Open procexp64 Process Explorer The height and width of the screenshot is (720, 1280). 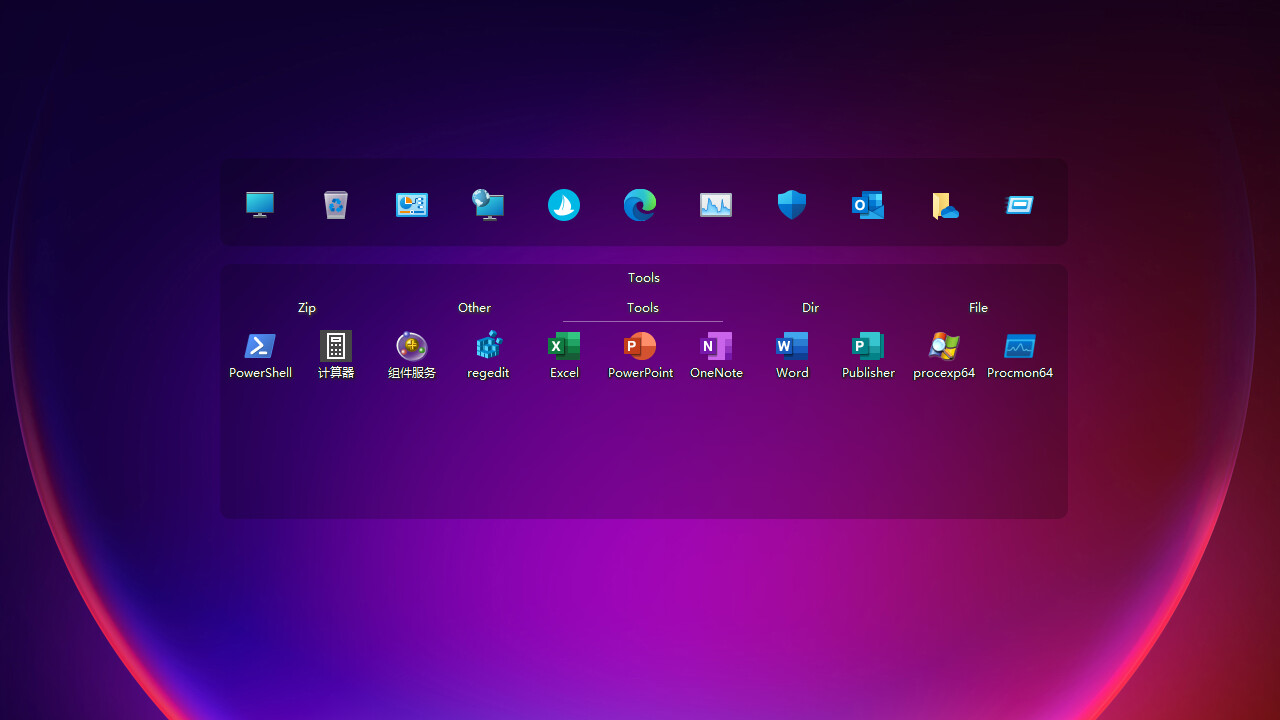click(x=944, y=355)
